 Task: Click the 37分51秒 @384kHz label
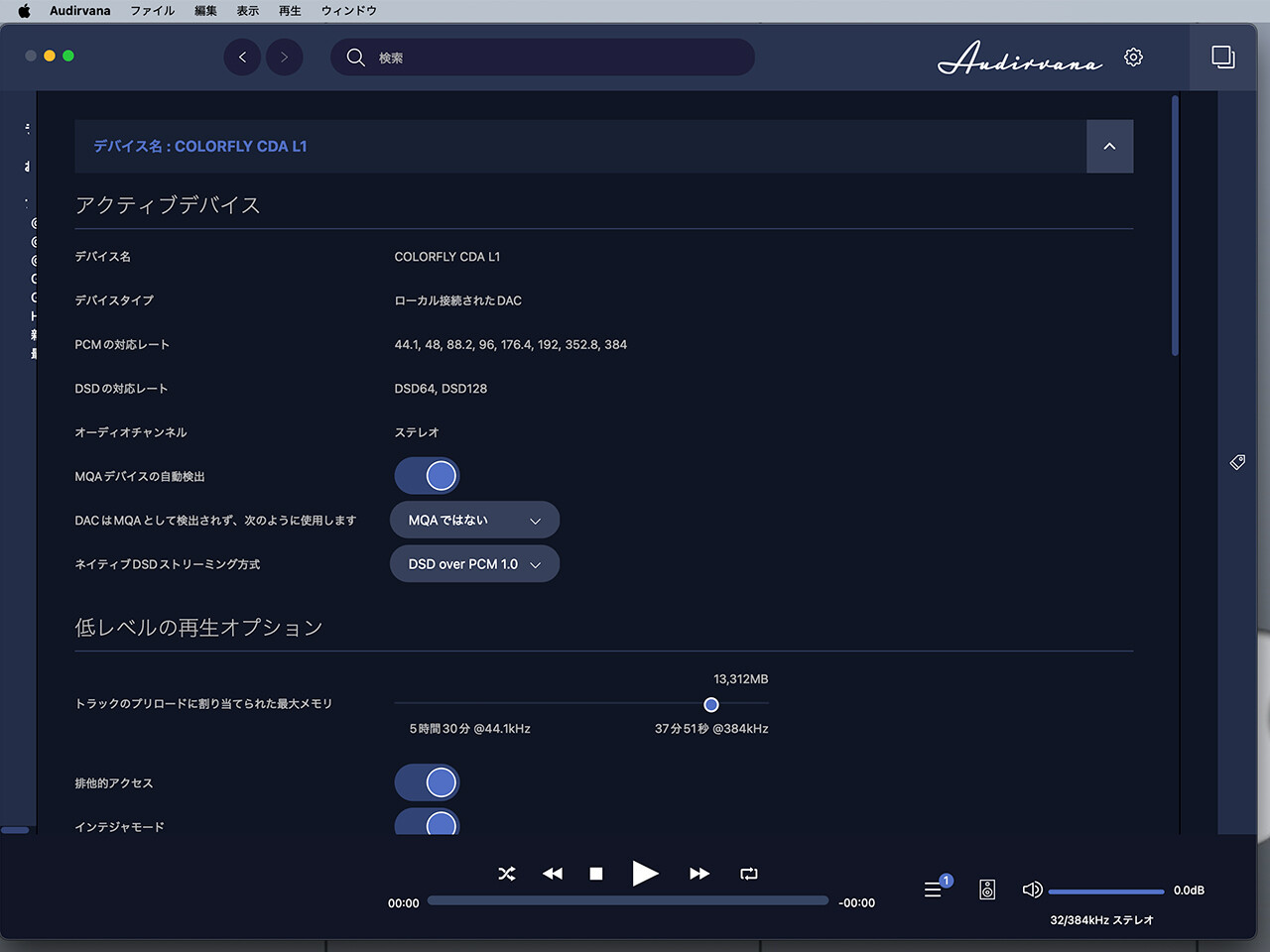tap(711, 729)
